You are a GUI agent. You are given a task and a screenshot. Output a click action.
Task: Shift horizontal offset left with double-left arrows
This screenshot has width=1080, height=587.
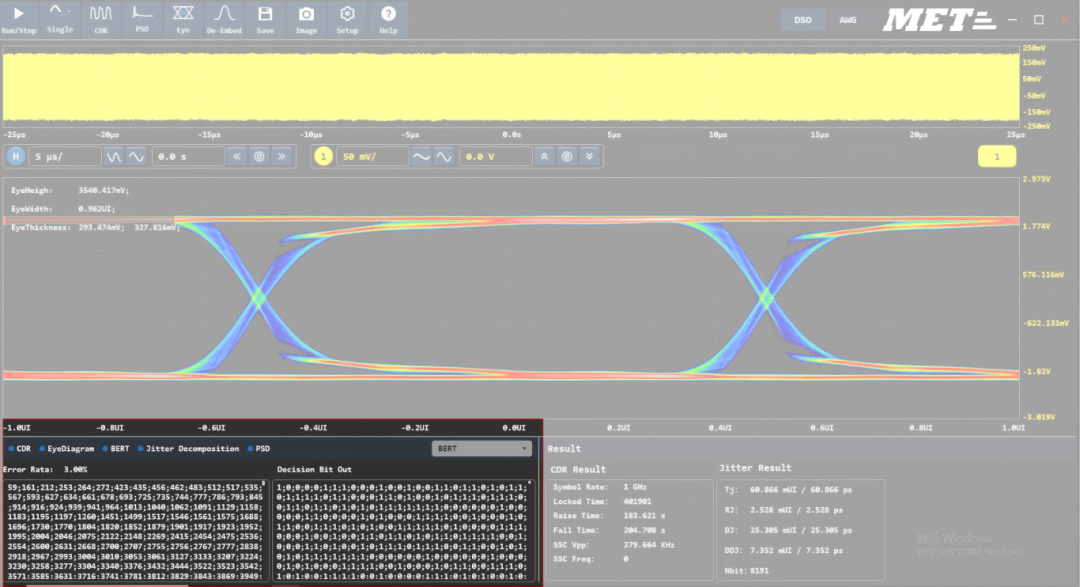tap(237, 156)
